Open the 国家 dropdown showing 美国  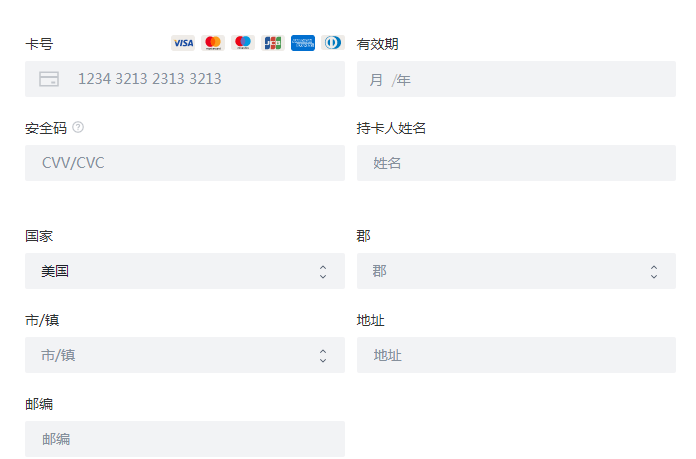(185, 271)
